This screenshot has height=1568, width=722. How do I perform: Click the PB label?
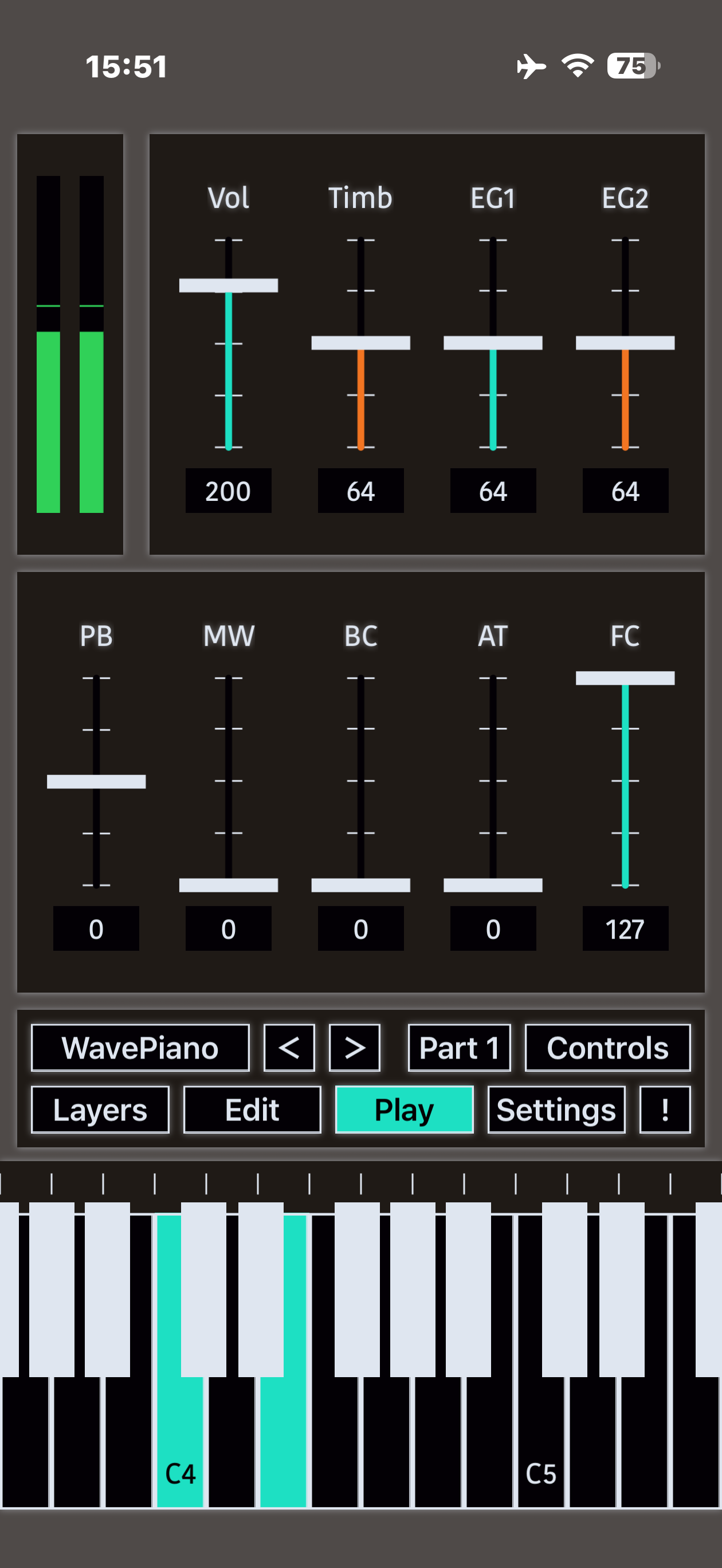click(96, 636)
